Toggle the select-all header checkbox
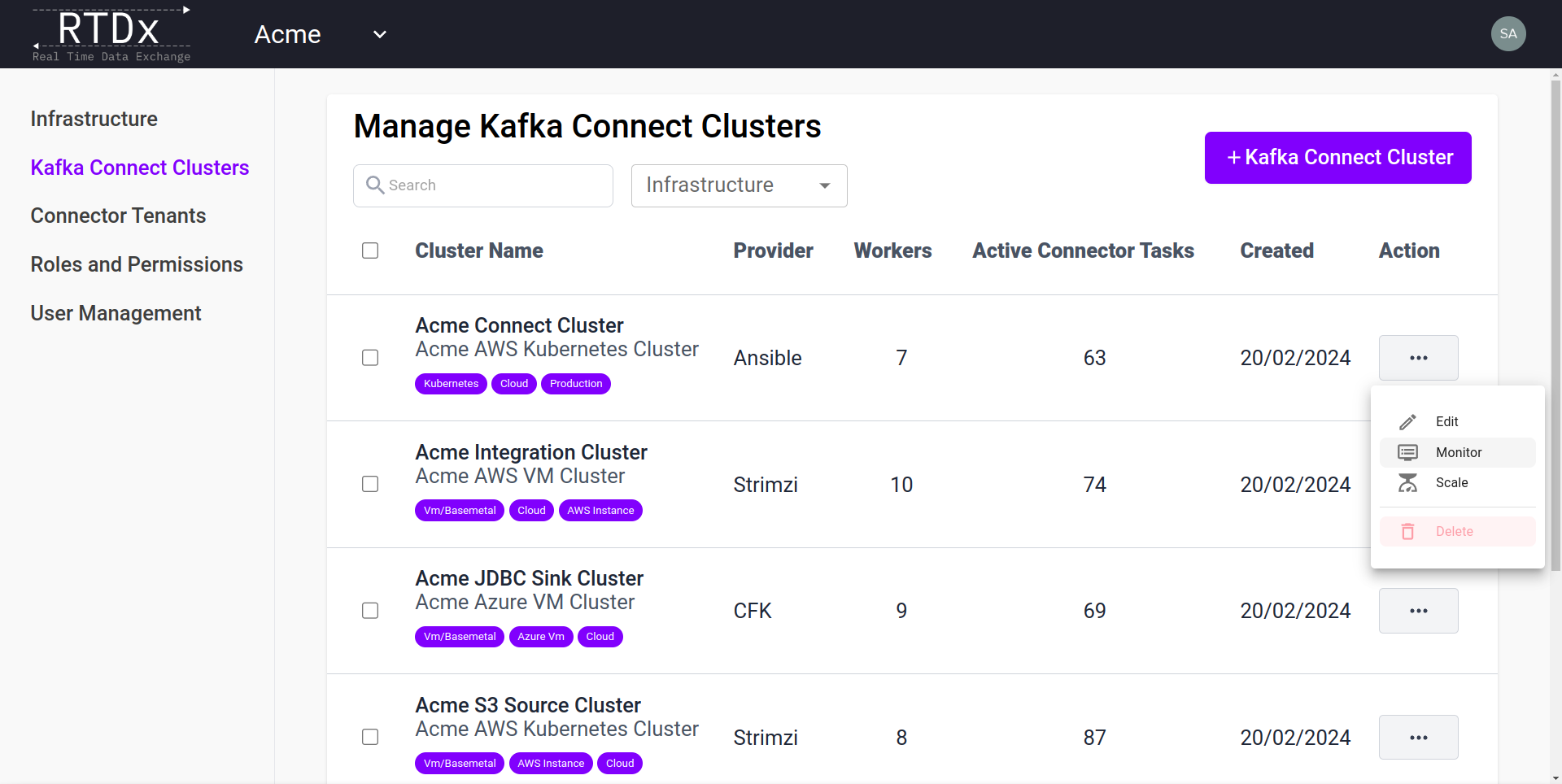 click(x=370, y=250)
